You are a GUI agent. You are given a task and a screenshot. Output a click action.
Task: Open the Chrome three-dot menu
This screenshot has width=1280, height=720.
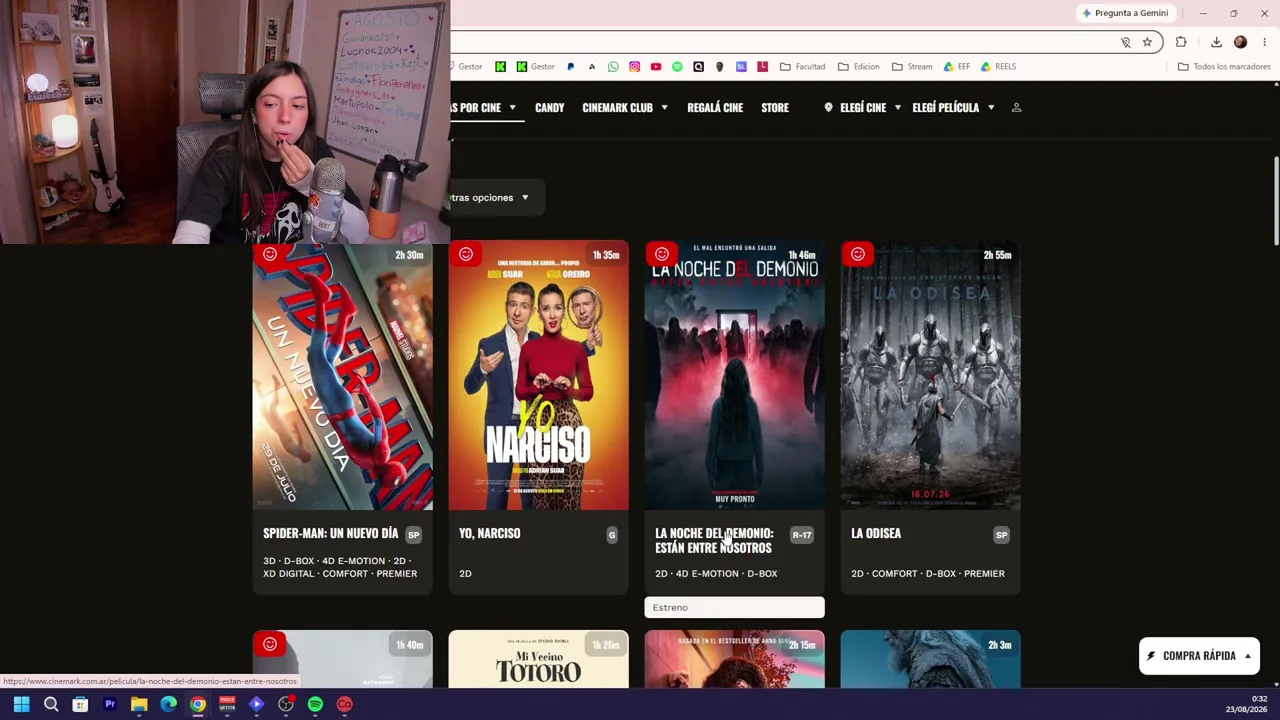pyautogui.click(x=1264, y=42)
